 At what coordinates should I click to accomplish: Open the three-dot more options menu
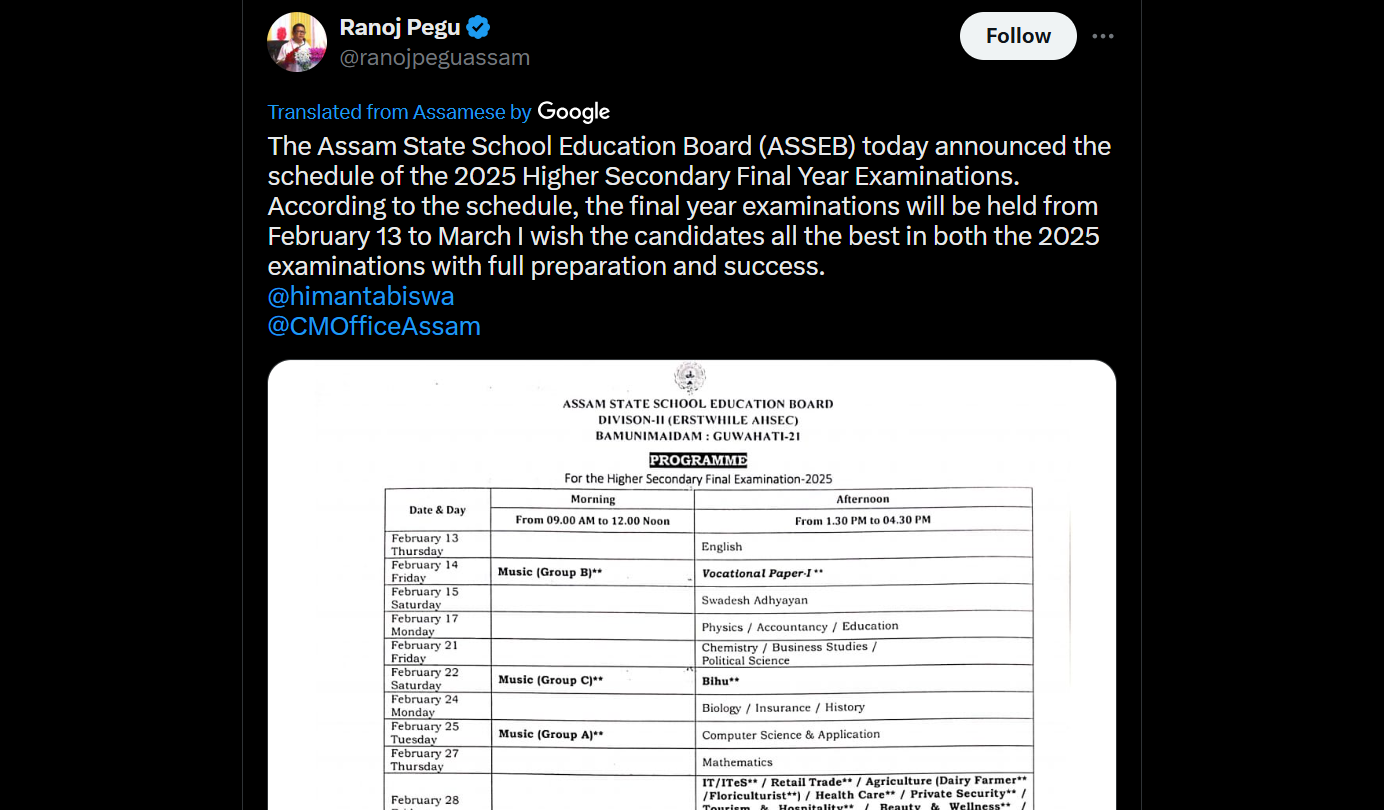click(1103, 36)
